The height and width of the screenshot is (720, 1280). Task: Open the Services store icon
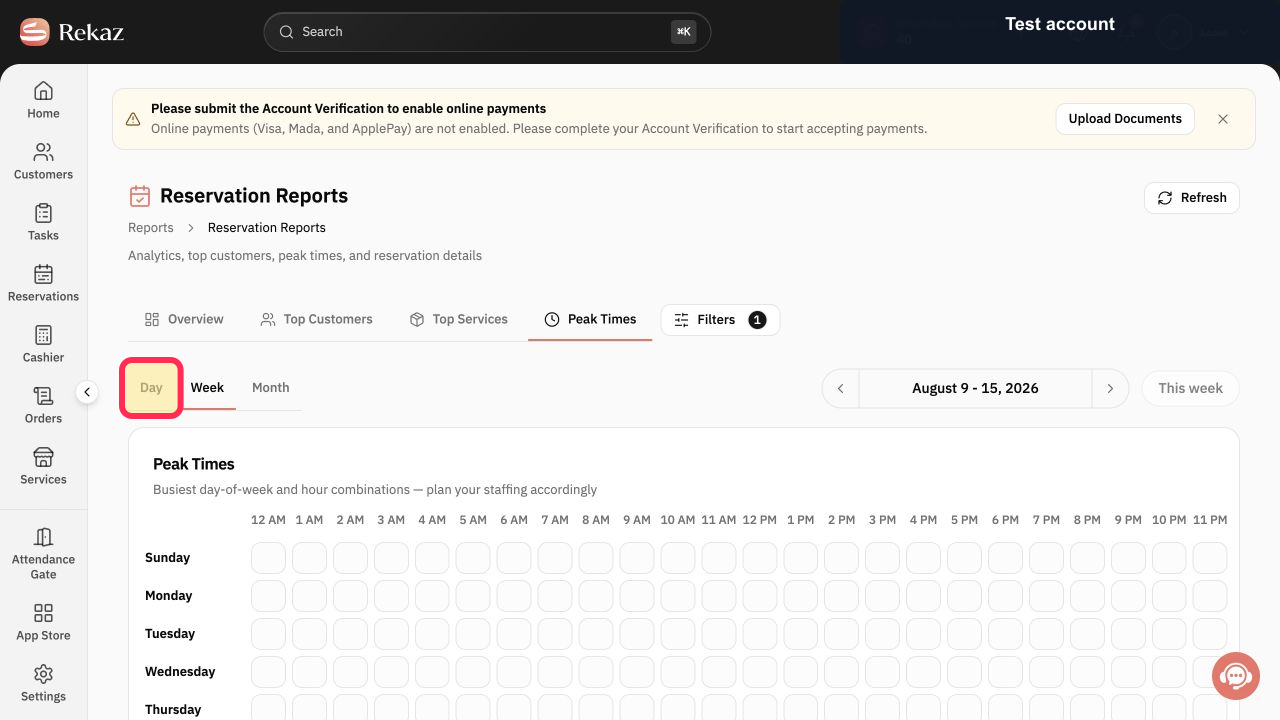(43, 457)
